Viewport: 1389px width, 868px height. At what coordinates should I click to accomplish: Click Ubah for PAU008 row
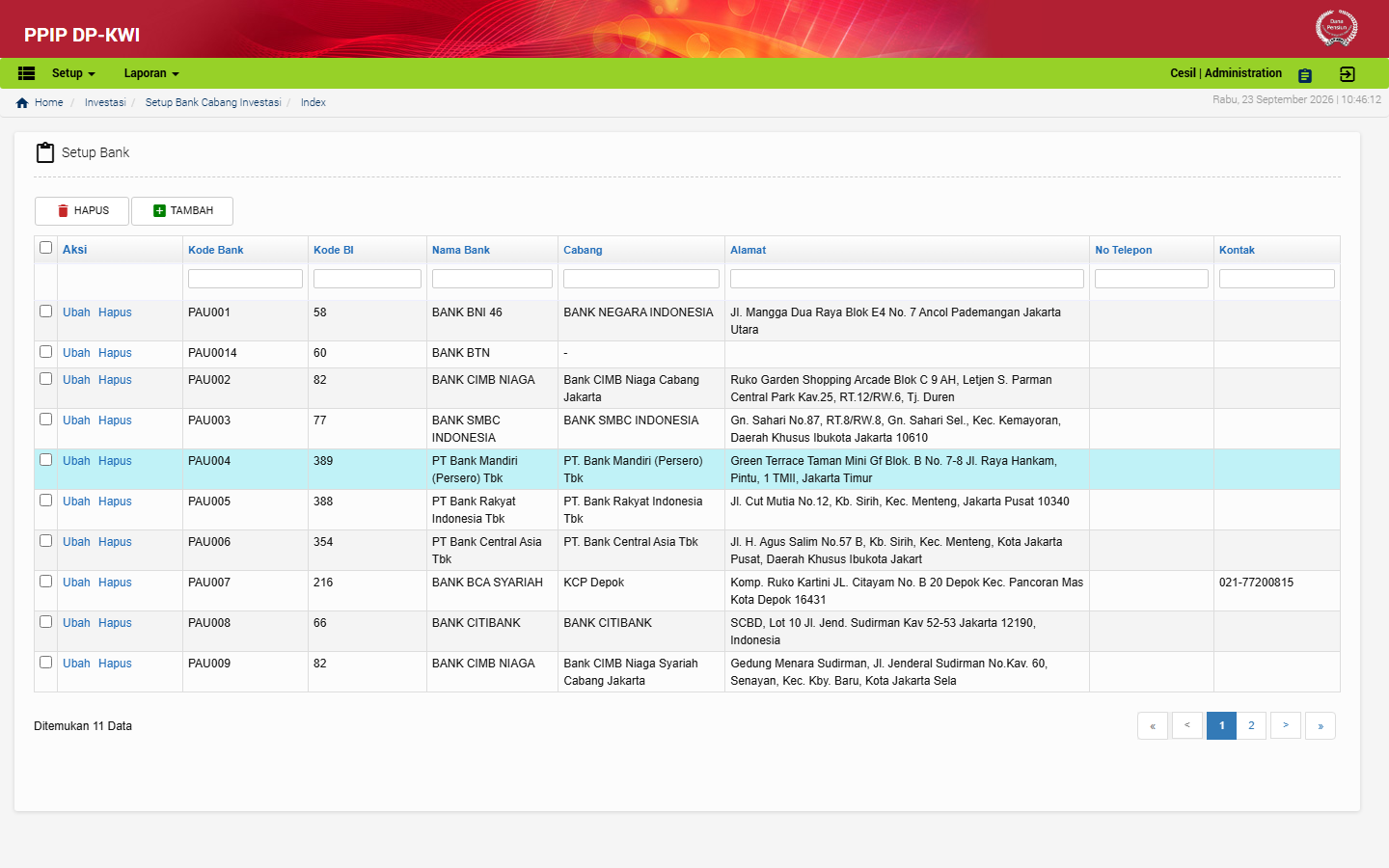coord(76,623)
